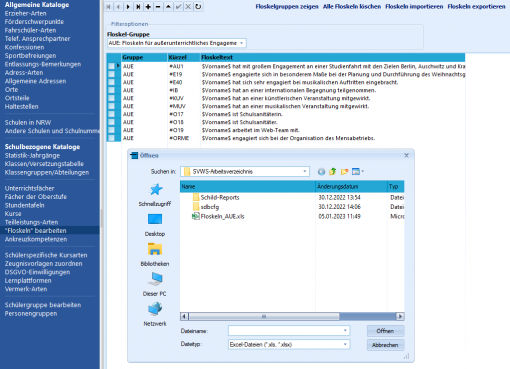This screenshot has width=510, height=369.
Task: Click Abbrechen button in dialog
Action: pos(385,345)
